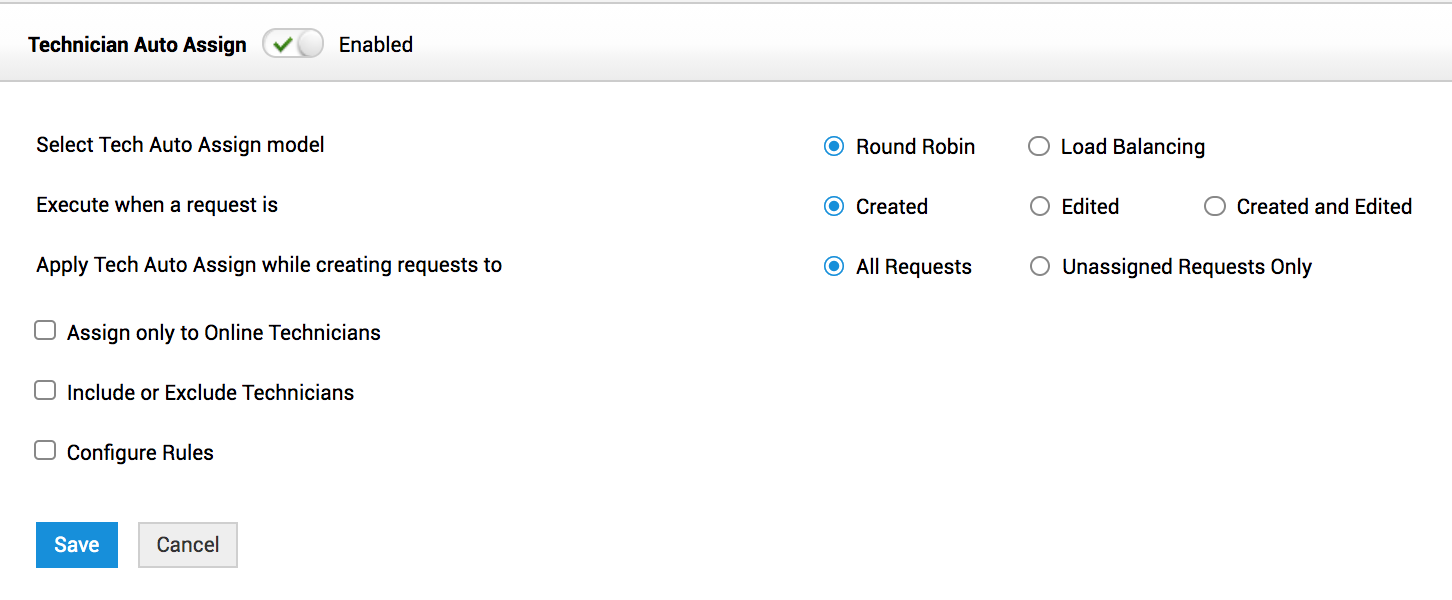Click 'Apply Tech Auto Assign while creating' label
This screenshot has height=600, width=1452.
tap(269, 265)
